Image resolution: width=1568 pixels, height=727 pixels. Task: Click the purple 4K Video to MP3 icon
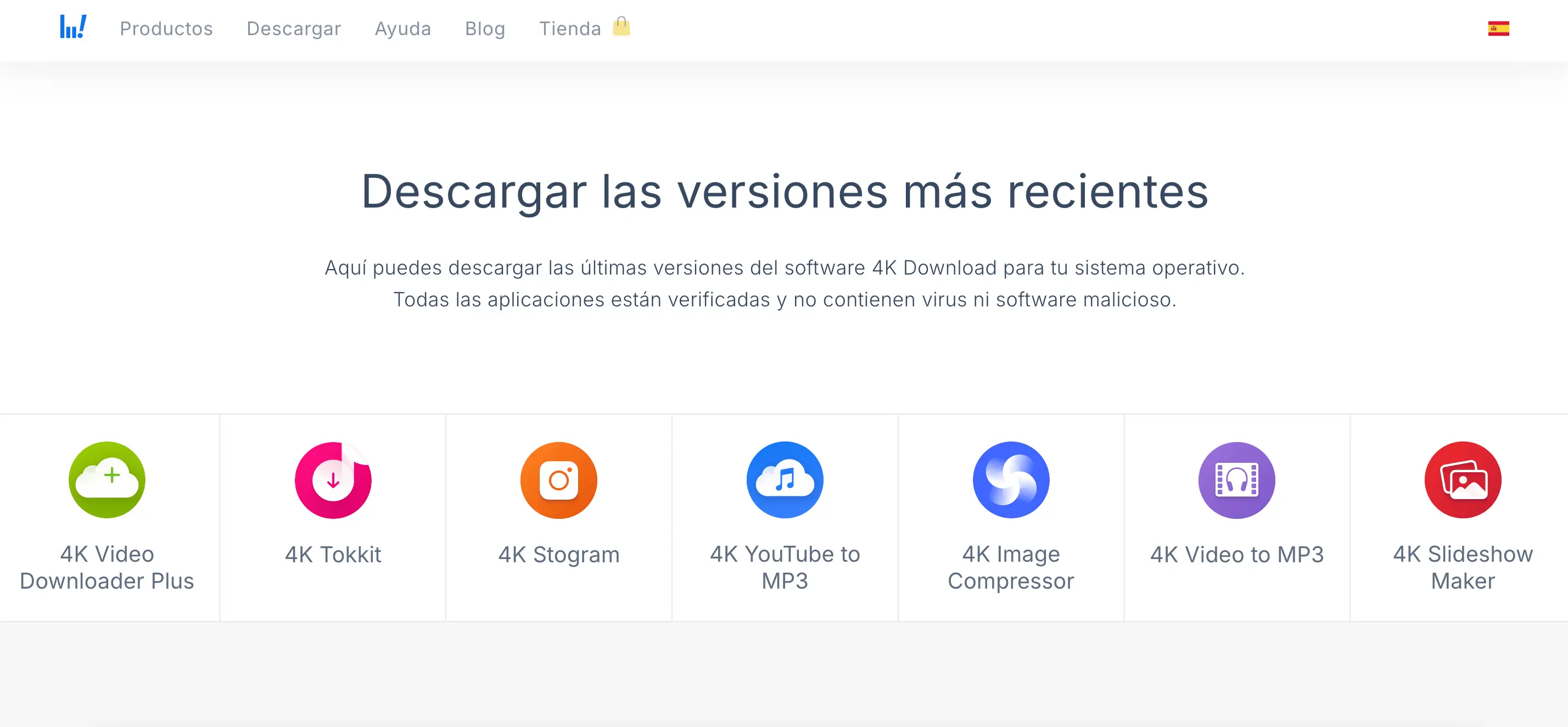(x=1236, y=480)
